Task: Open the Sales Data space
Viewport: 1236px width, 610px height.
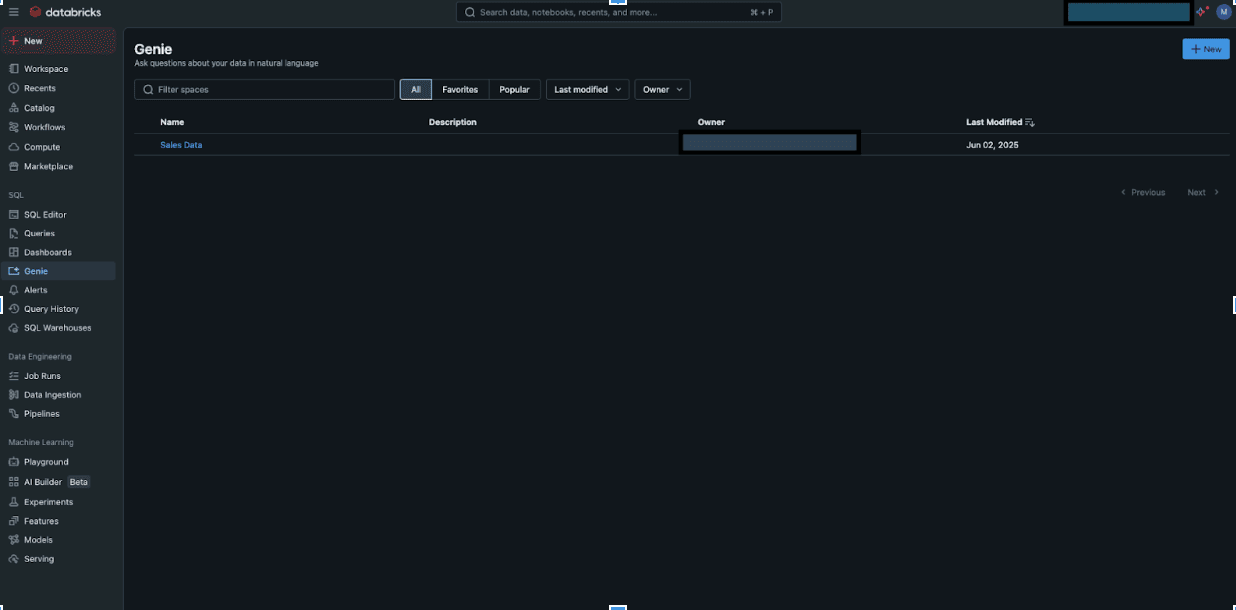Action: [181, 145]
